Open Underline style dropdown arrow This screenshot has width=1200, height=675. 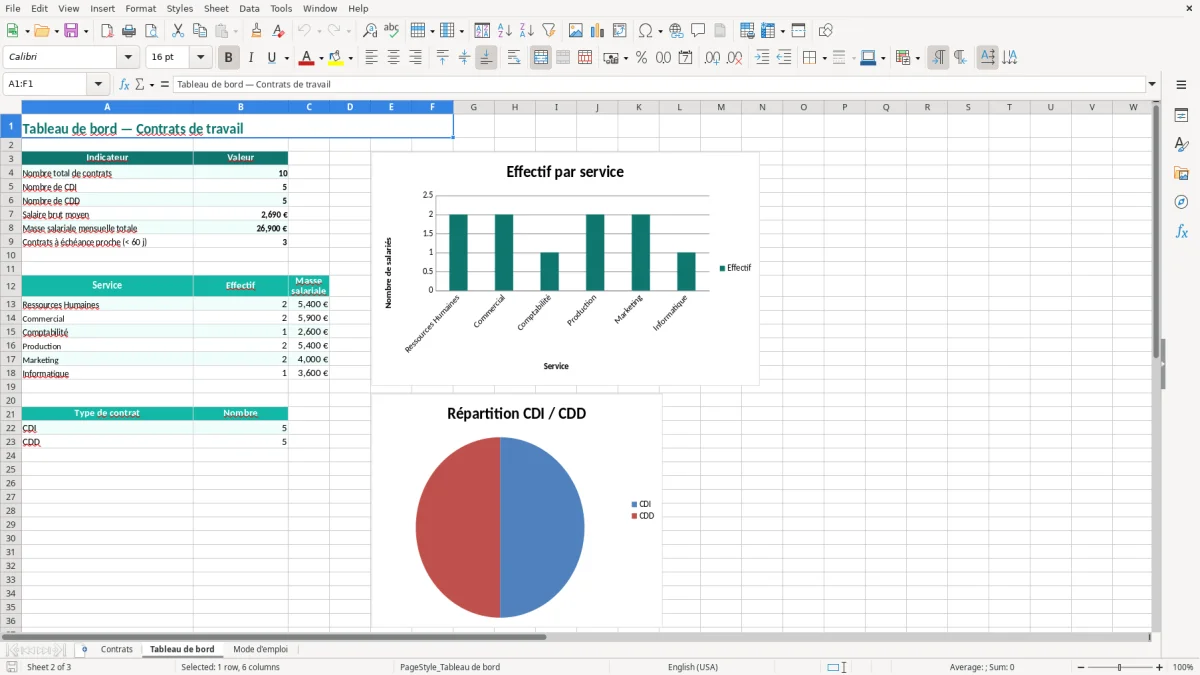(286, 58)
